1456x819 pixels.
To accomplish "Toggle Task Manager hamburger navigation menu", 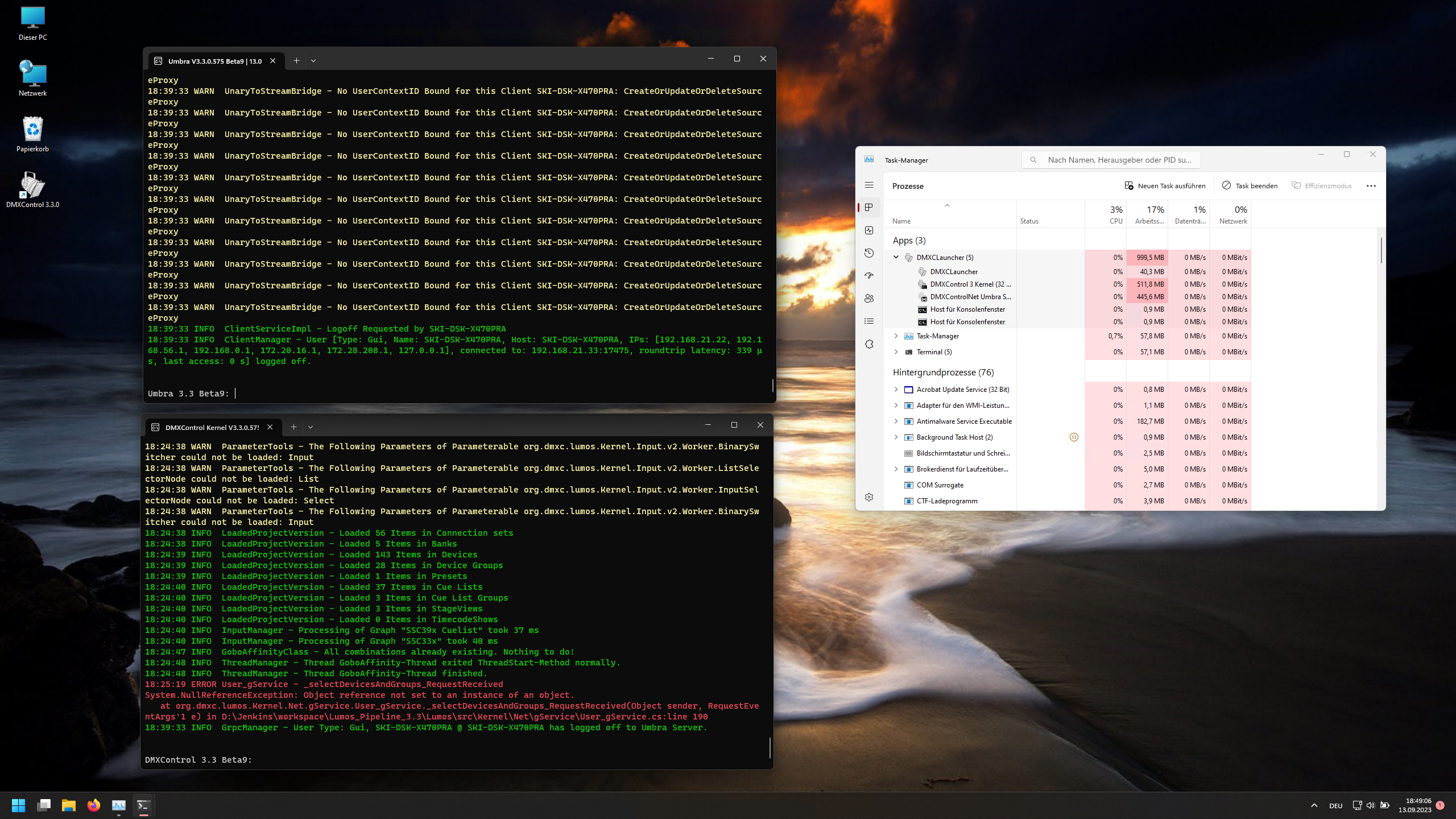I will (x=869, y=185).
